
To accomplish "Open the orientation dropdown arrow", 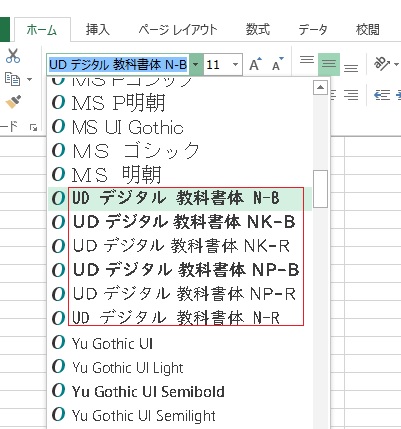I will pos(396,64).
